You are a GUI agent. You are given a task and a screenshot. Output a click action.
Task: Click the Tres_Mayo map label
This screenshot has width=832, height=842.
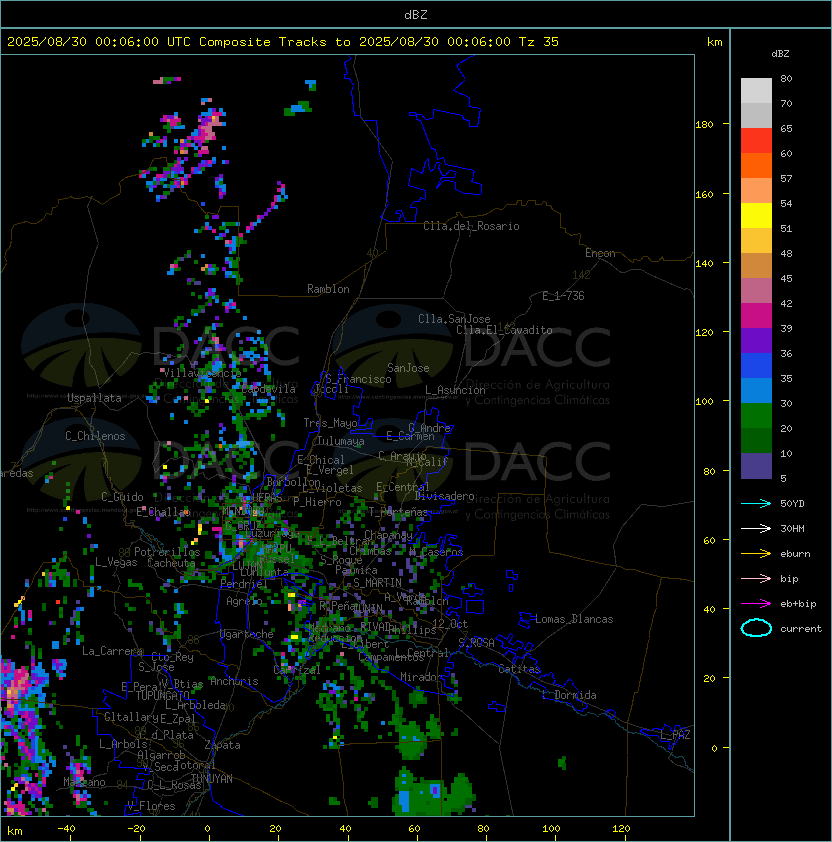(330, 423)
